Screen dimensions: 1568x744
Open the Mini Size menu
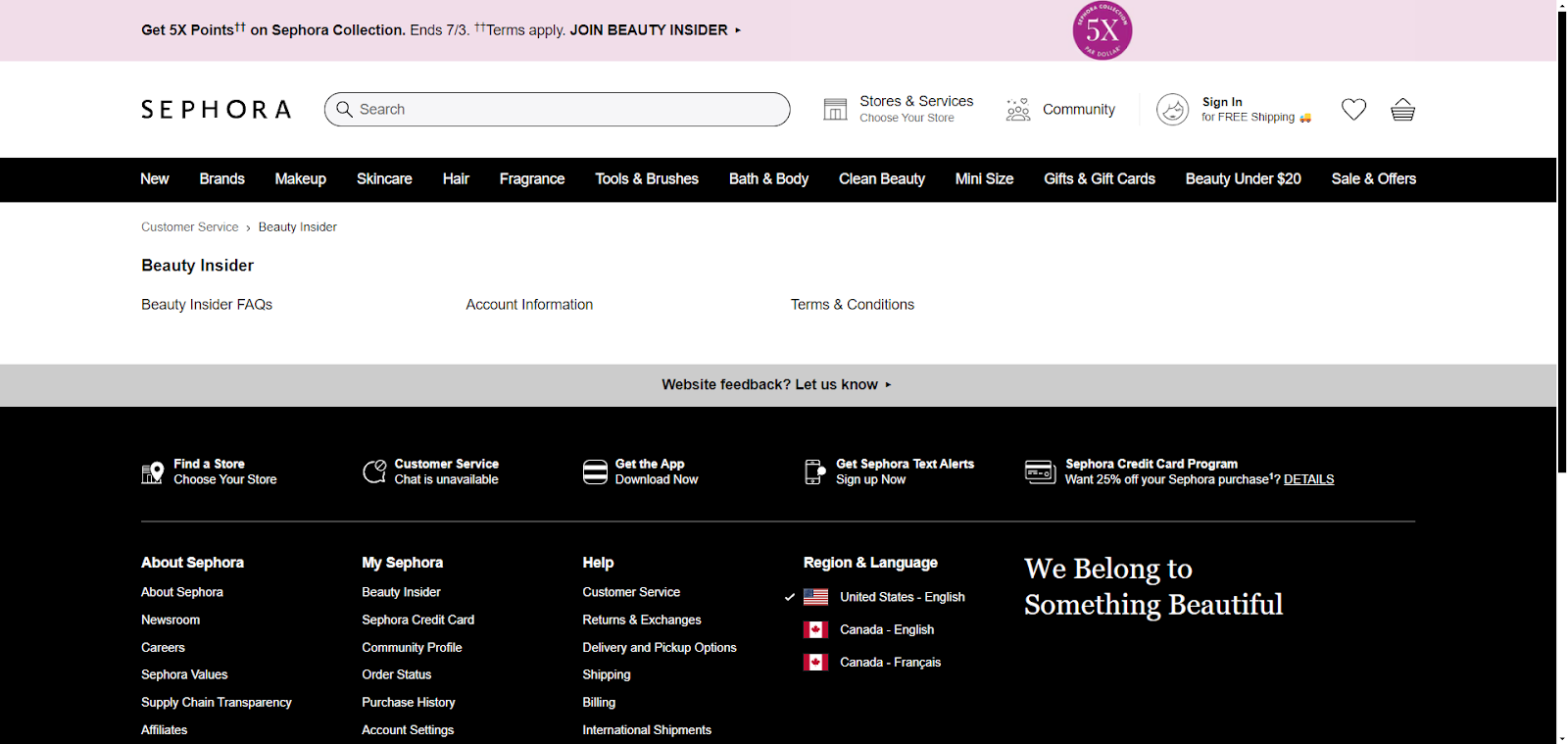(x=984, y=179)
